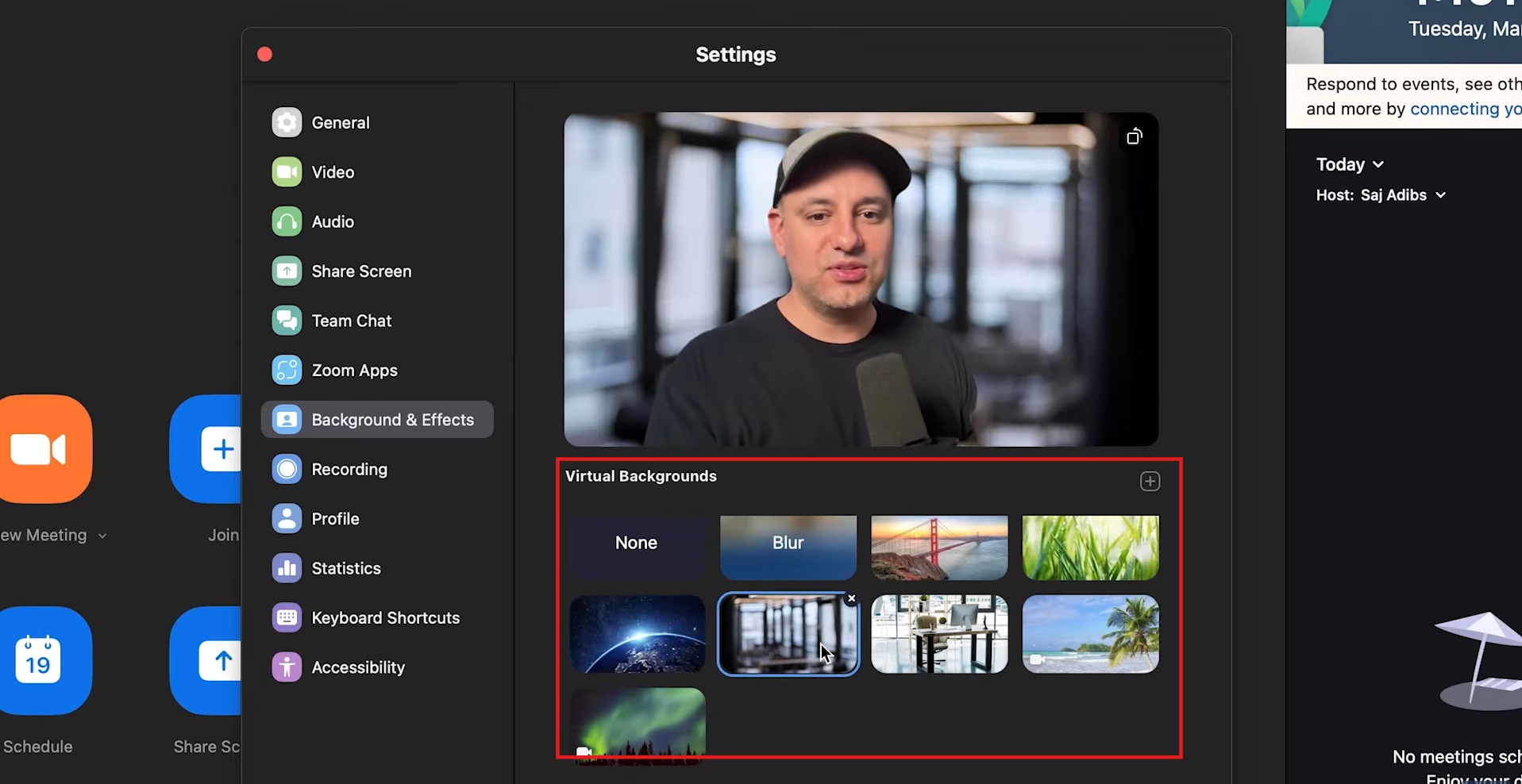Choose the Golden Gate Bridge background

click(x=939, y=547)
